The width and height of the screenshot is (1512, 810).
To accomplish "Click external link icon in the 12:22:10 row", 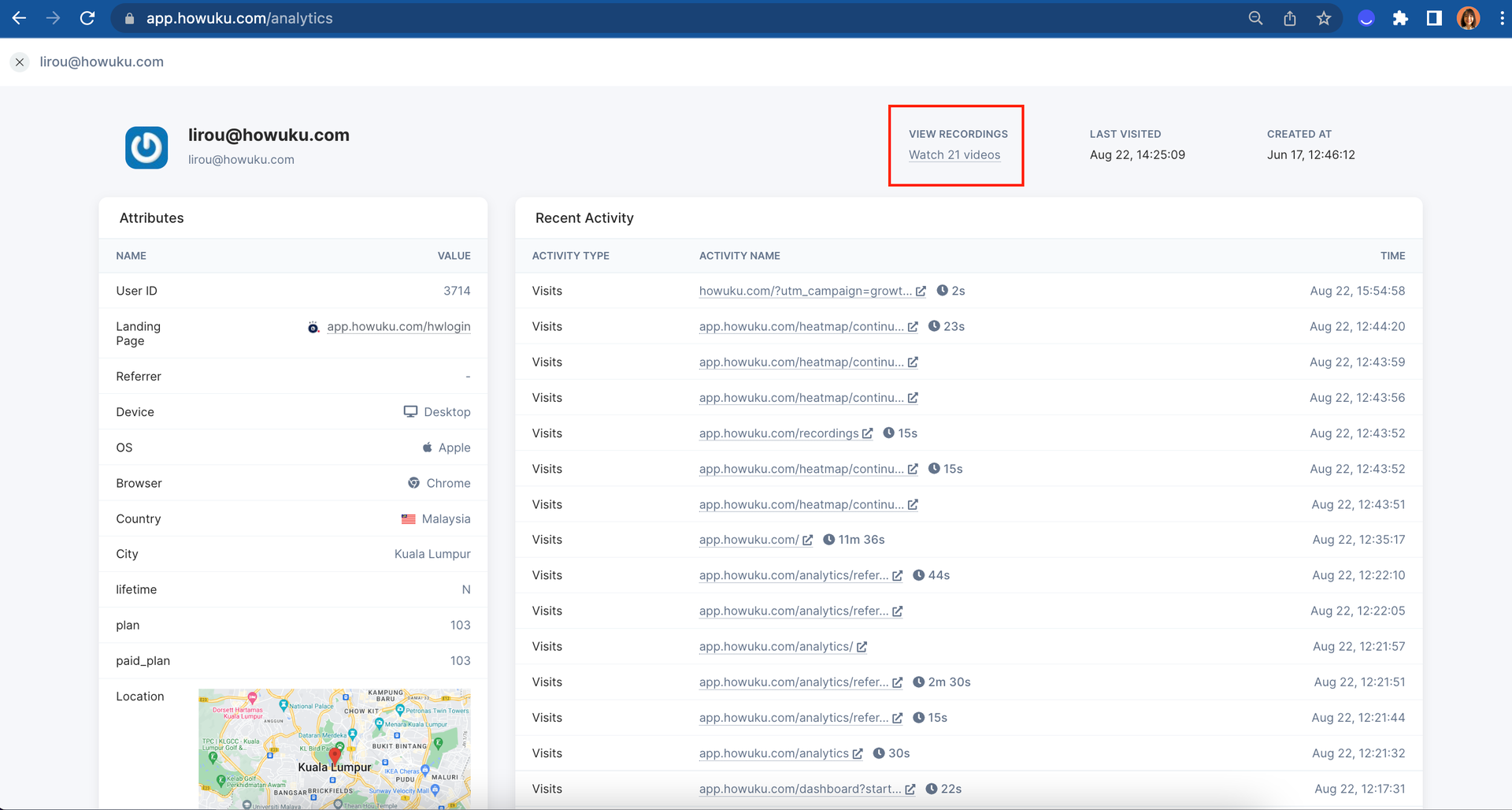I will point(897,576).
